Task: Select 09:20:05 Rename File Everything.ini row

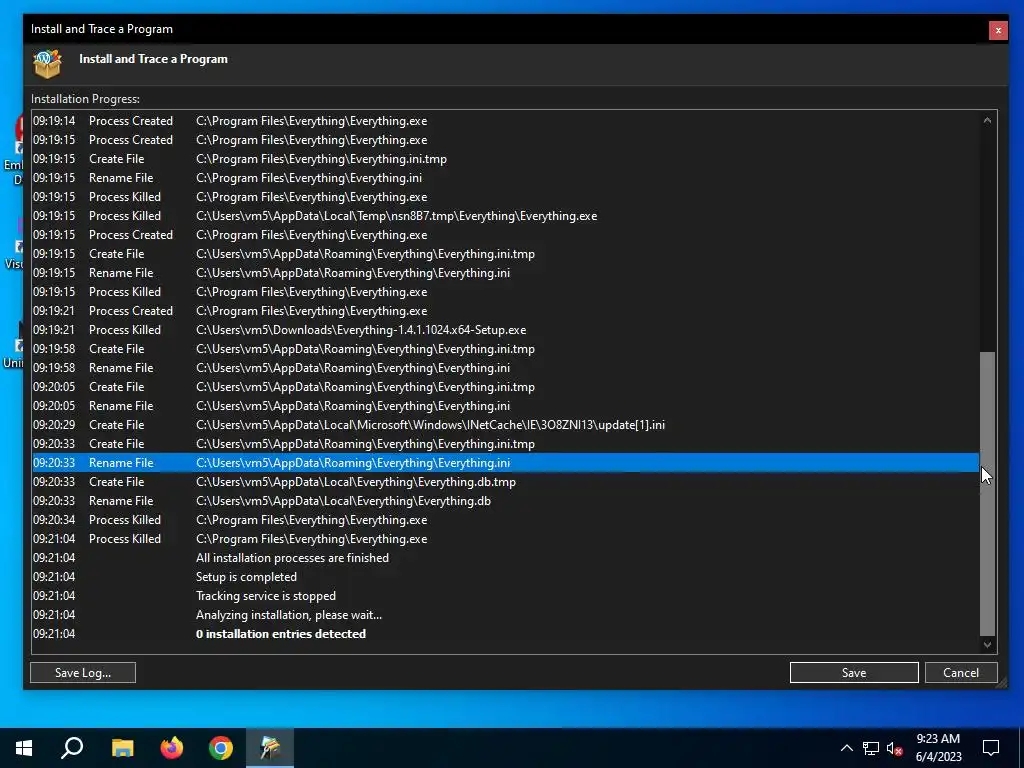Action: pos(505,406)
